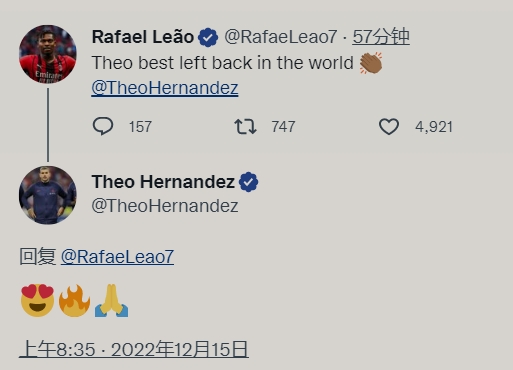Open the 上午8:35 2022年12月15日 timestamp

pos(134,349)
